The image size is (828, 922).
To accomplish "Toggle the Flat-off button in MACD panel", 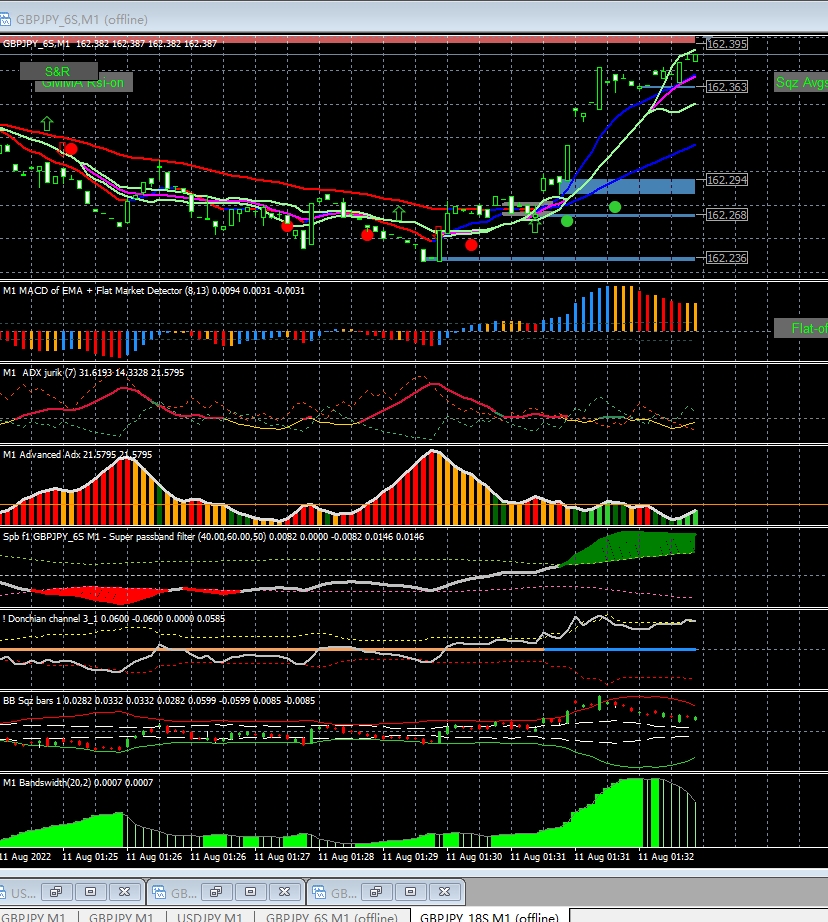I will click(801, 328).
